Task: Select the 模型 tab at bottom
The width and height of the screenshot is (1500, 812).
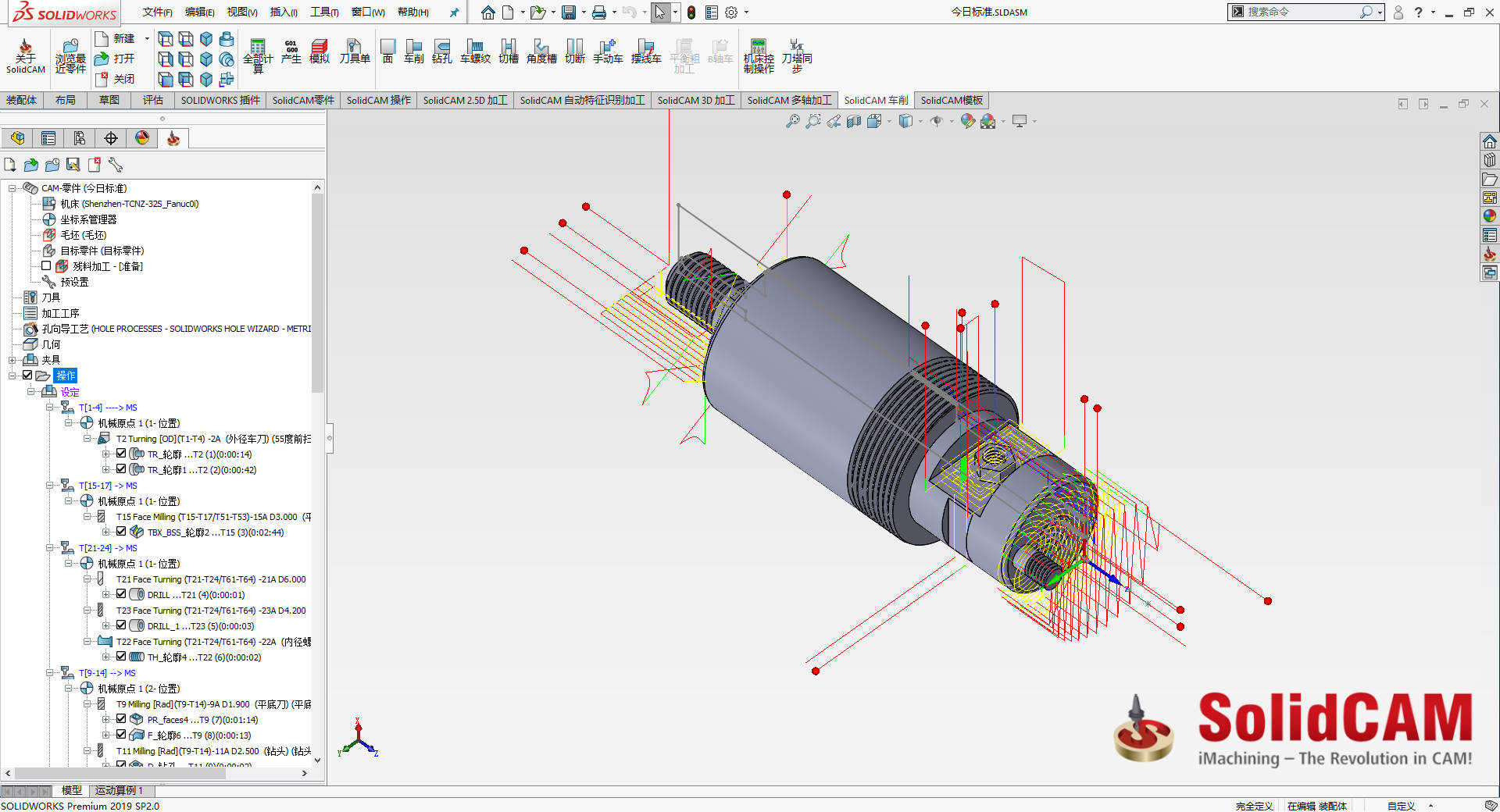Action: pyautogui.click(x=72, y=790)
